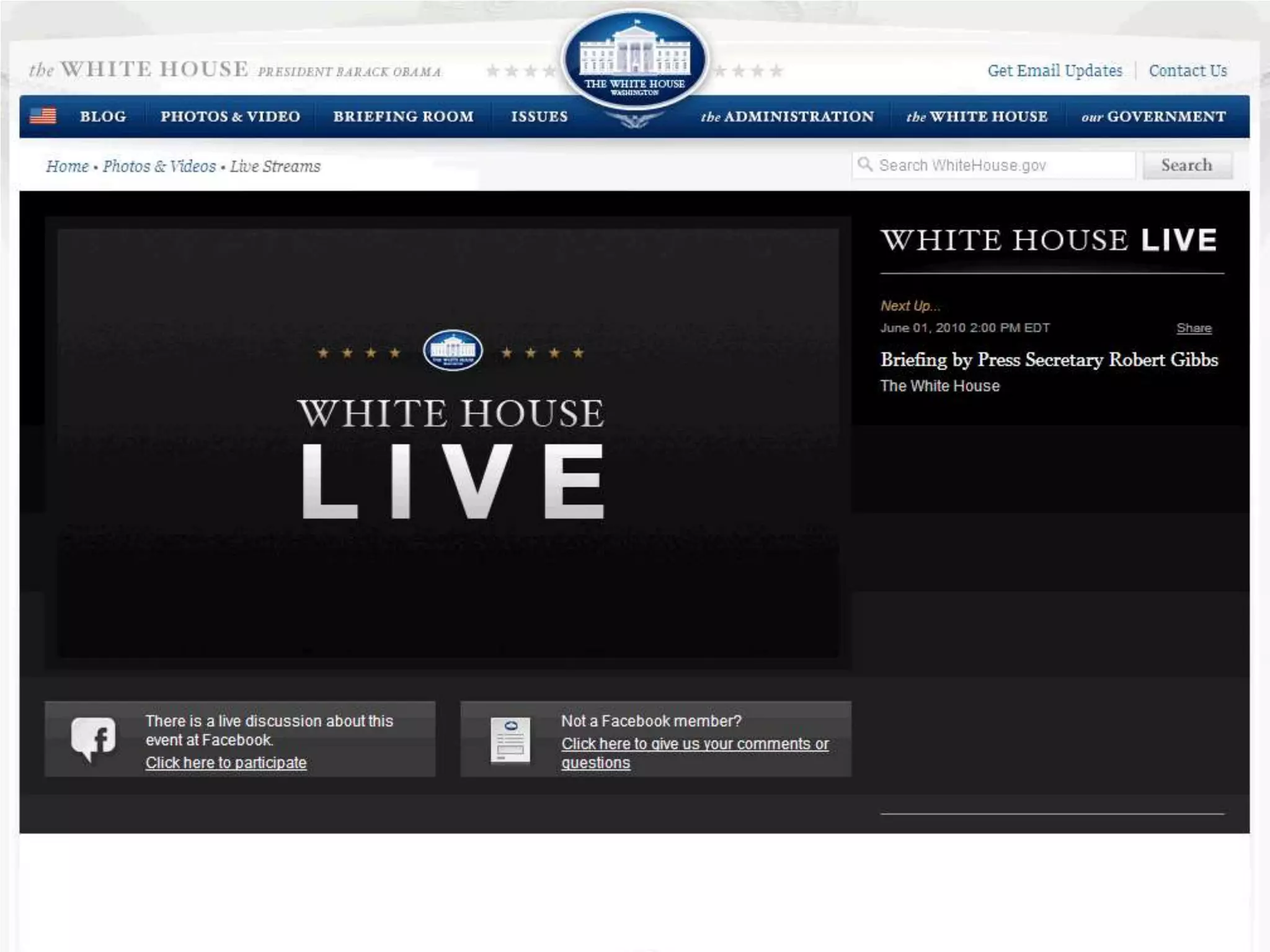
Task: Go to Home breadcrumb link
Action: click(x=67, y=166)
